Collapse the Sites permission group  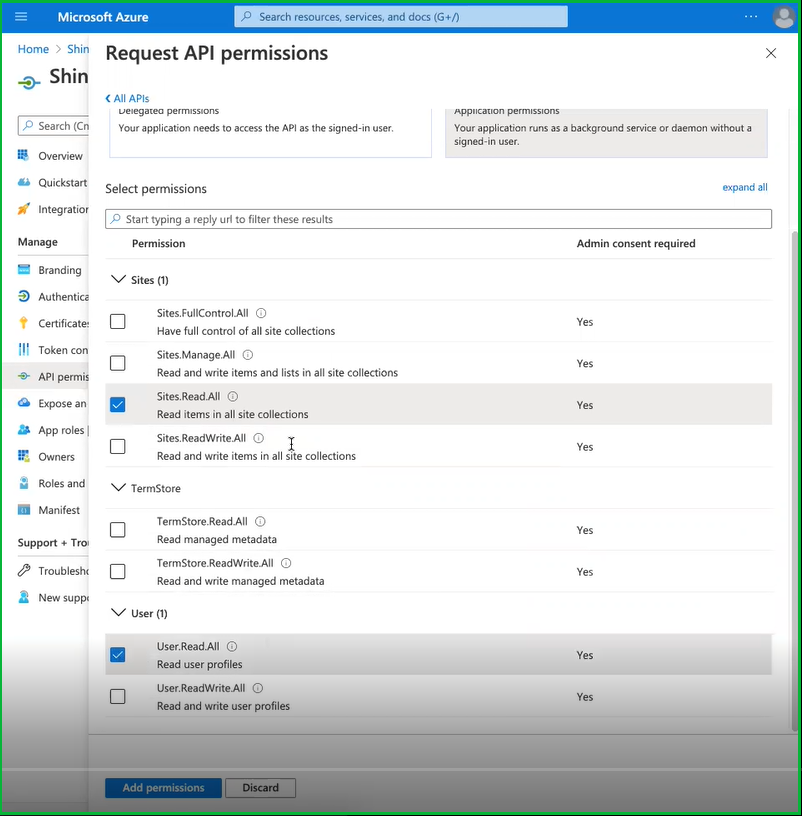coord(119,280)
